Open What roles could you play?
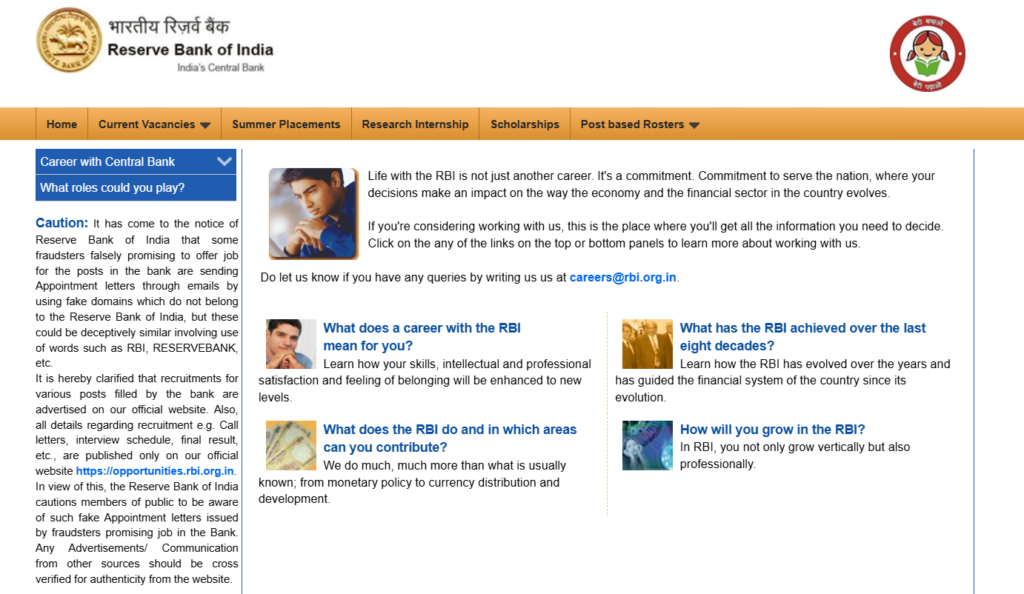1024x594 pixels. [x=112, y=188]
